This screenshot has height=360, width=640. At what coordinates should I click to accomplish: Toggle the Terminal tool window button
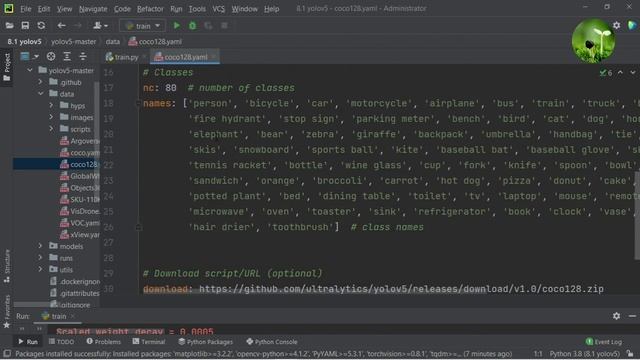point(149,342)
